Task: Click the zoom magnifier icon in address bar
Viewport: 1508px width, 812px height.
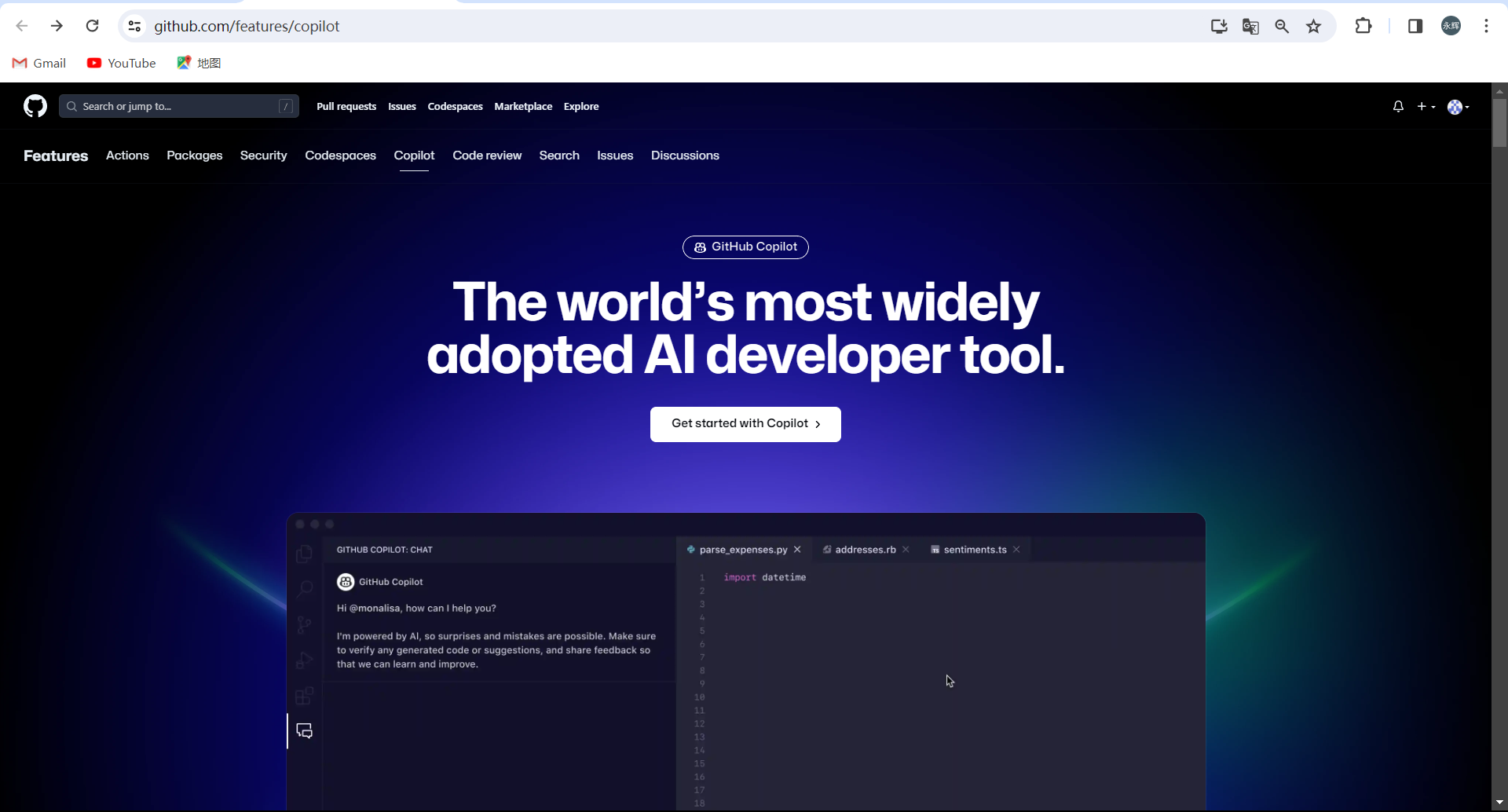Action: tap(1282, 26)
